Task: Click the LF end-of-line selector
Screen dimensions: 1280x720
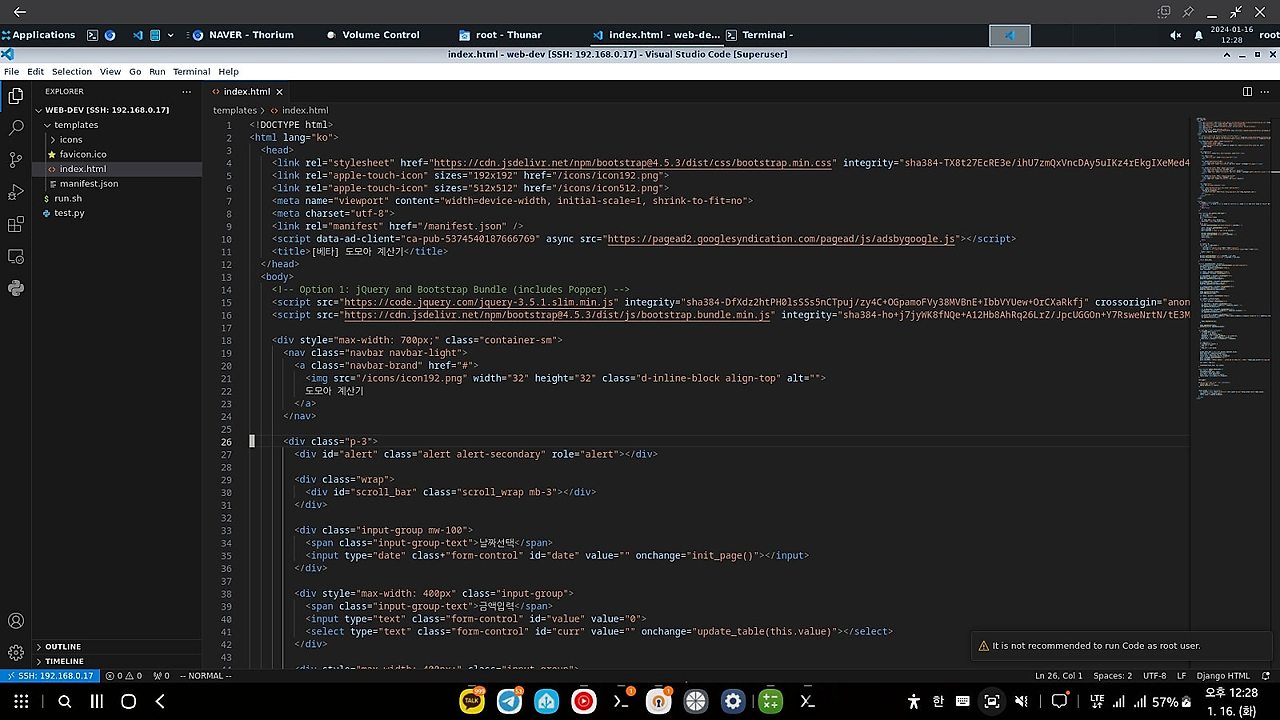Action: point(1182,676)
